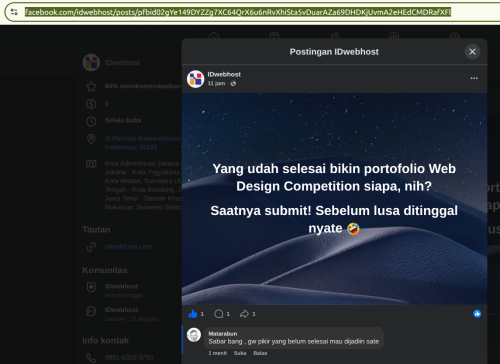The width and height of the screenshot is (500, 364).
Task: Click the public globe audience icon
Action: (x=233, y=83)
